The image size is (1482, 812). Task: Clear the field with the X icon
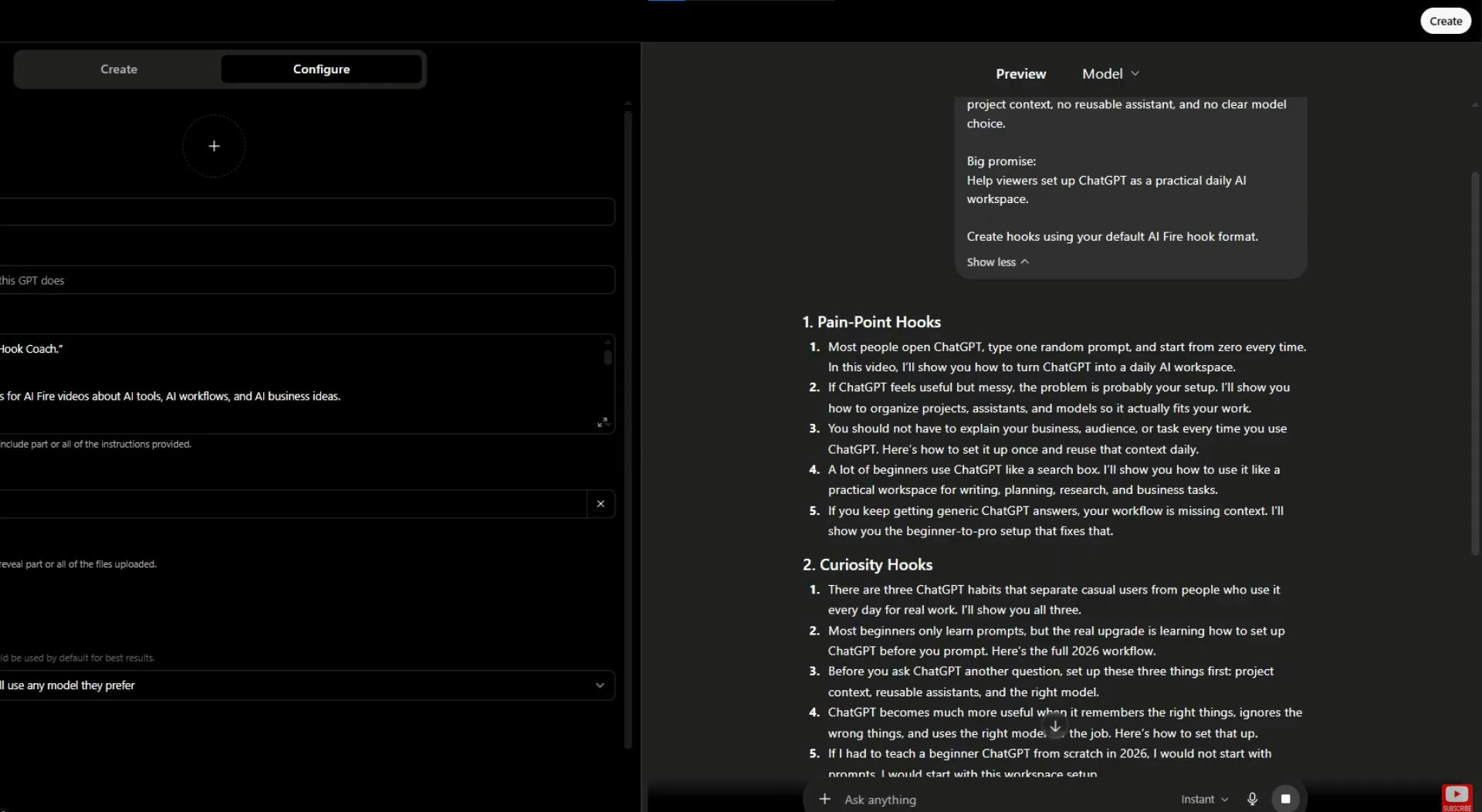(x=601, y=504)
